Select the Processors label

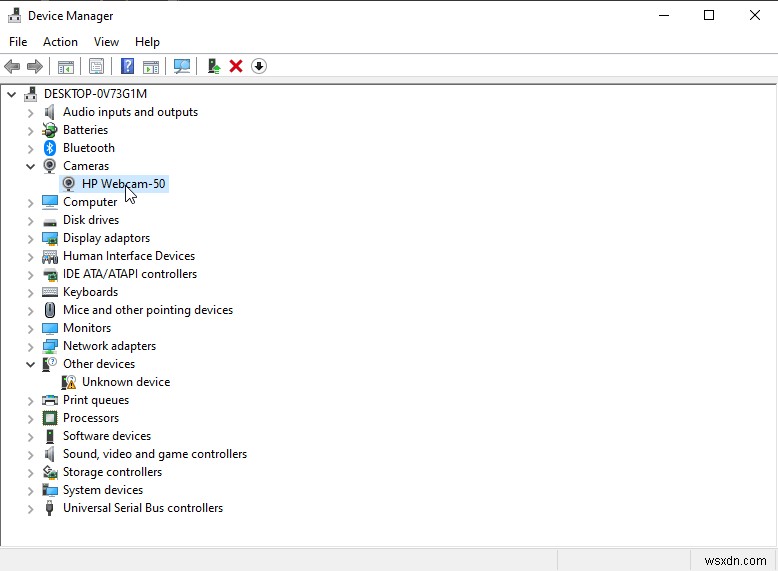click(91, 418)
